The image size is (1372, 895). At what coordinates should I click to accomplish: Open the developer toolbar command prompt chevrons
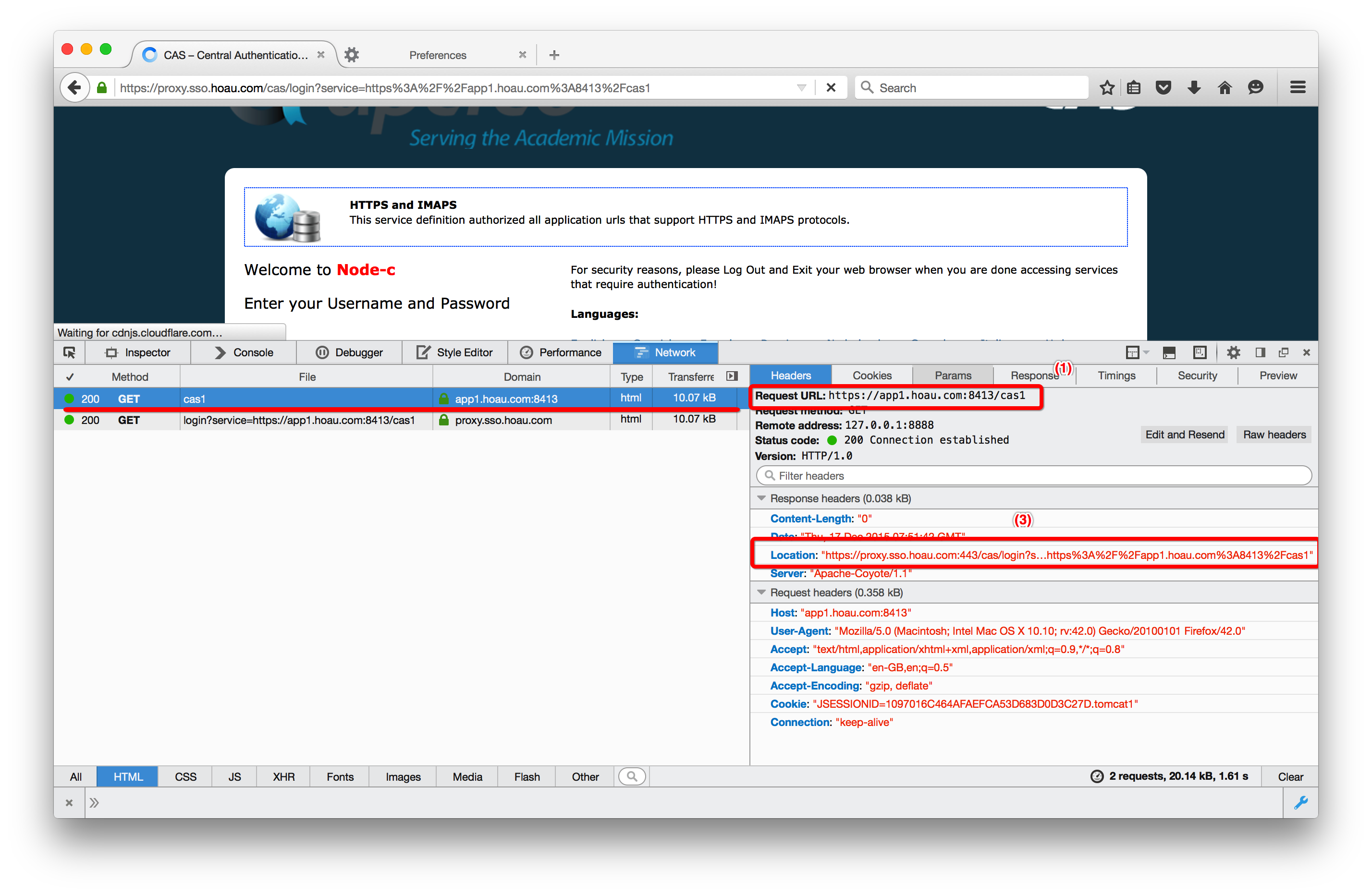[95, 802]
